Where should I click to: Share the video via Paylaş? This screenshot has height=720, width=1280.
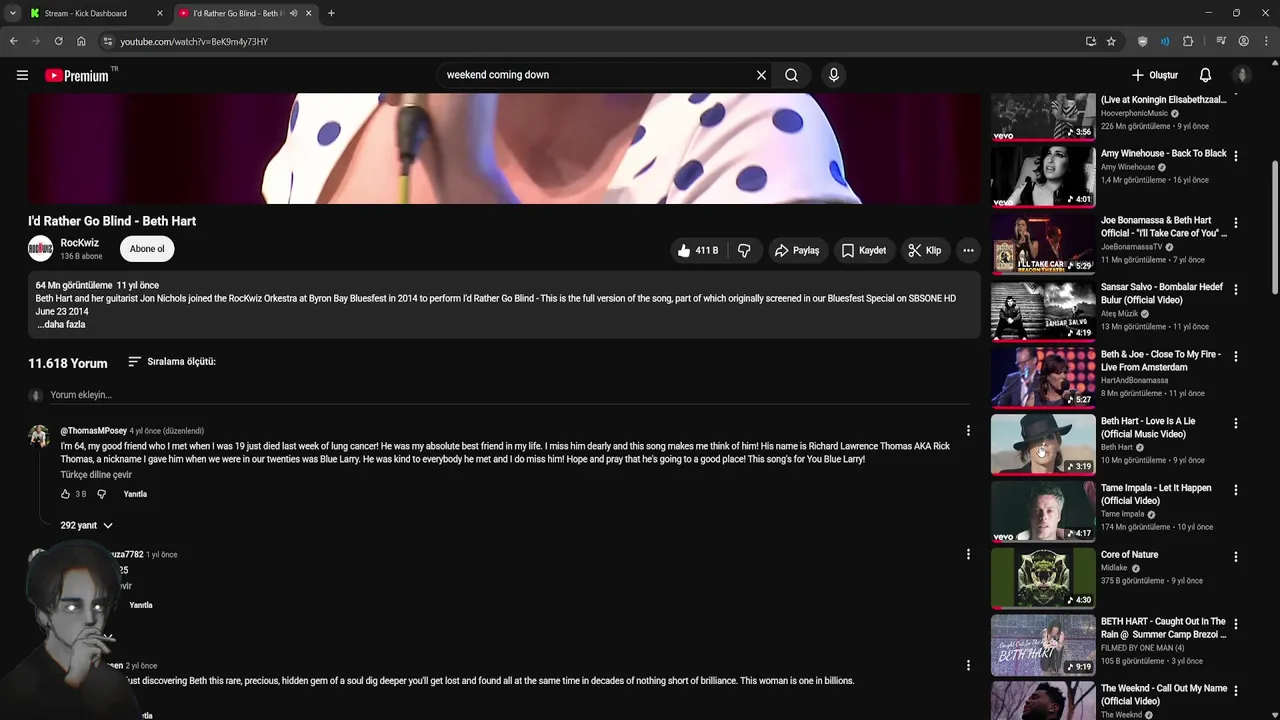coord(797,250)
